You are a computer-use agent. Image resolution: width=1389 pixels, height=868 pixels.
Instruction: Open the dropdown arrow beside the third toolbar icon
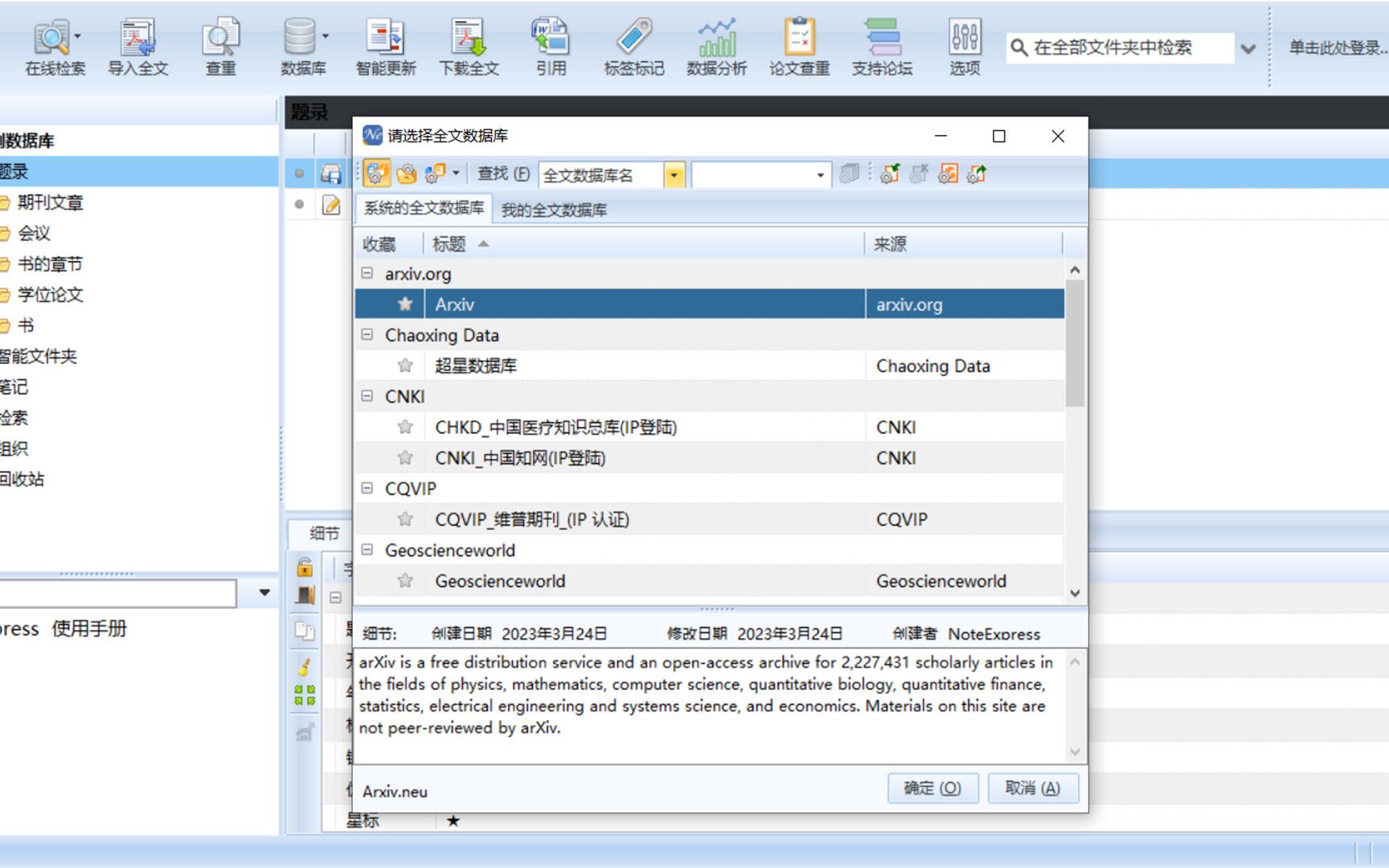tap(456, 174)
